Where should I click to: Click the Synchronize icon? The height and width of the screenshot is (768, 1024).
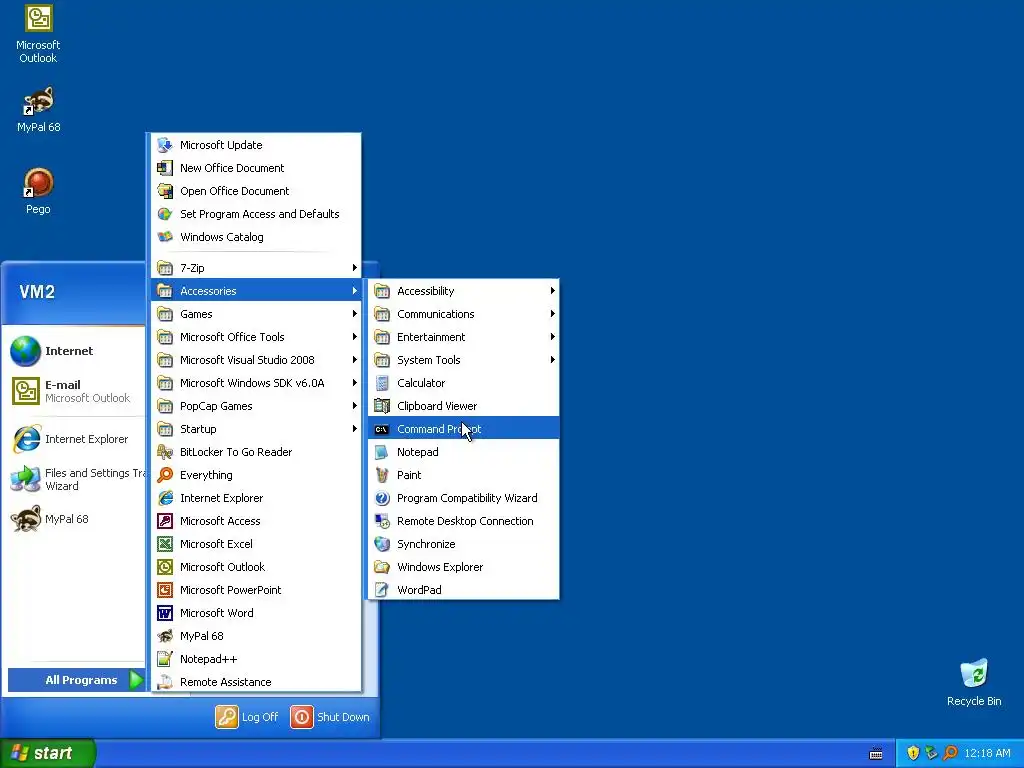click(382, 543)
